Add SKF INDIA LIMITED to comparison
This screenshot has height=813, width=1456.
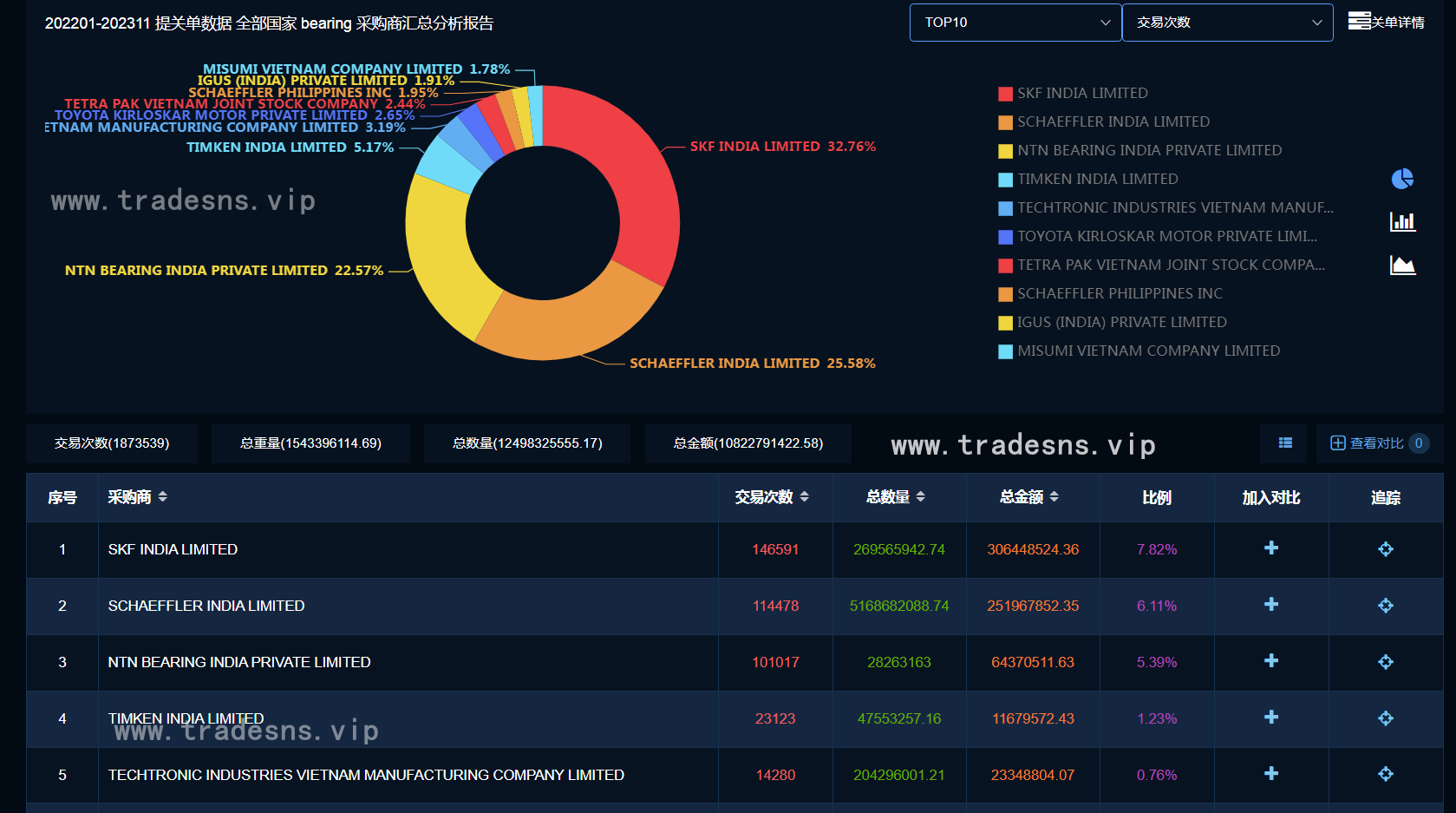click(1270, 548)
